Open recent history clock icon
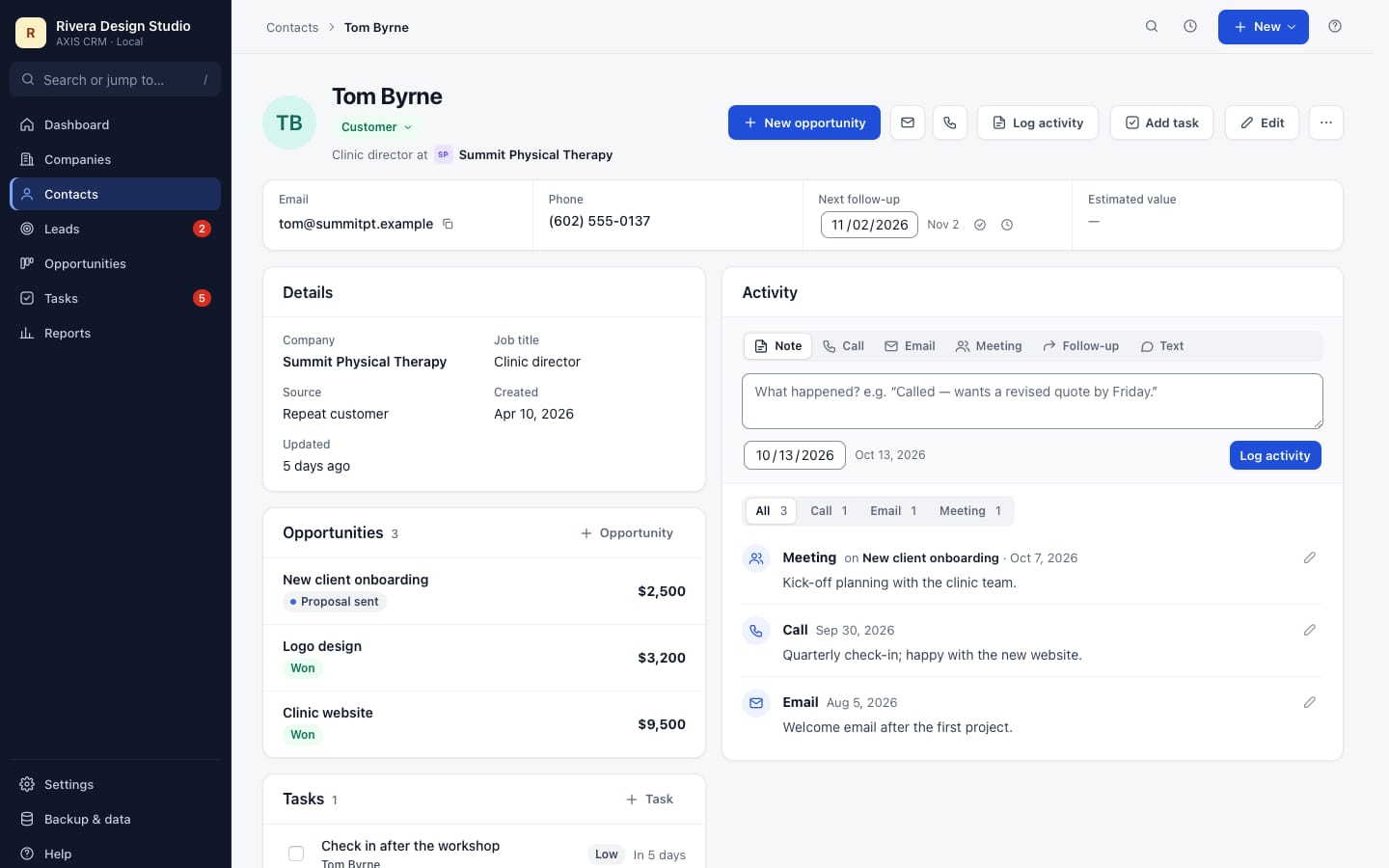The image size is (1389, 868). [1190, 27]
